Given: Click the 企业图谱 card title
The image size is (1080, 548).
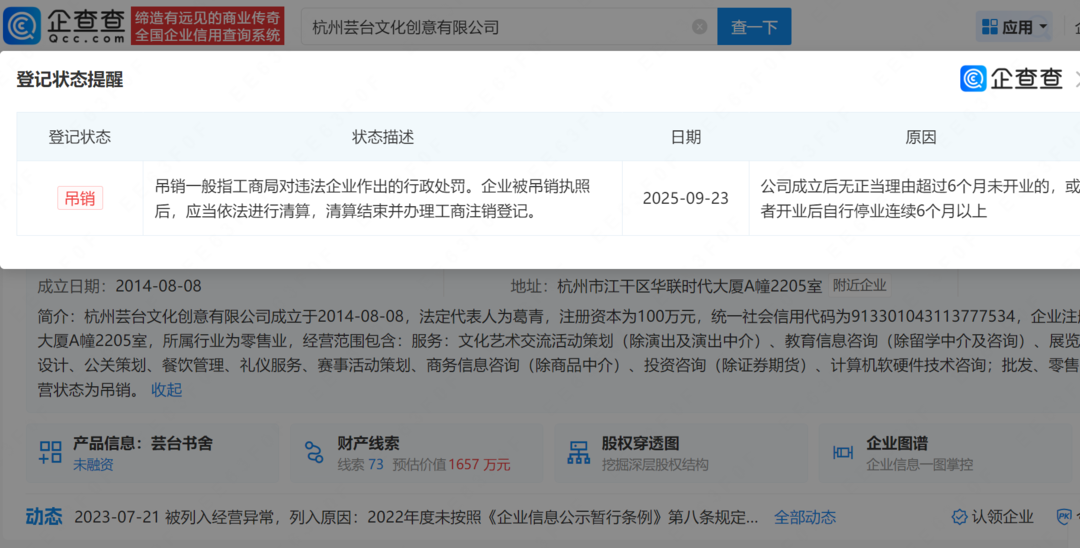Looking at the screenshot, I should (897, 443).
